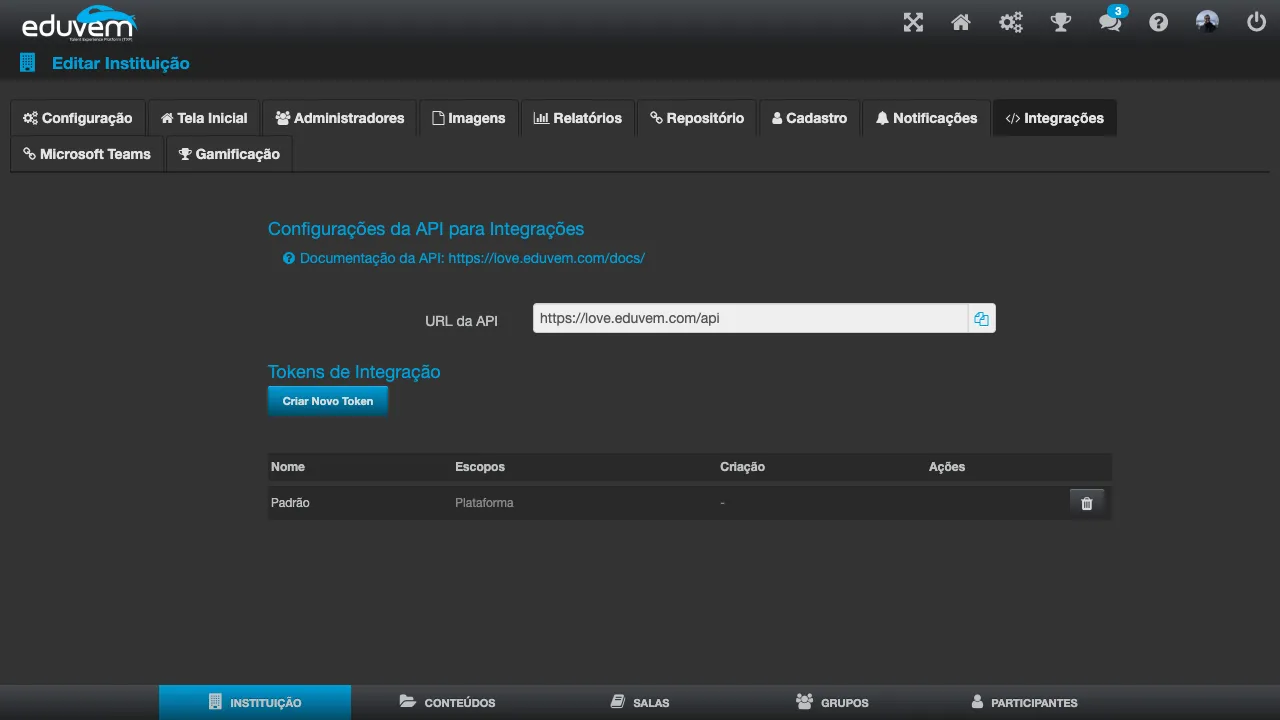Go to Conteúdos in the bottom navigation
The height and width of the screenshot is (720, 1280).
447,702
